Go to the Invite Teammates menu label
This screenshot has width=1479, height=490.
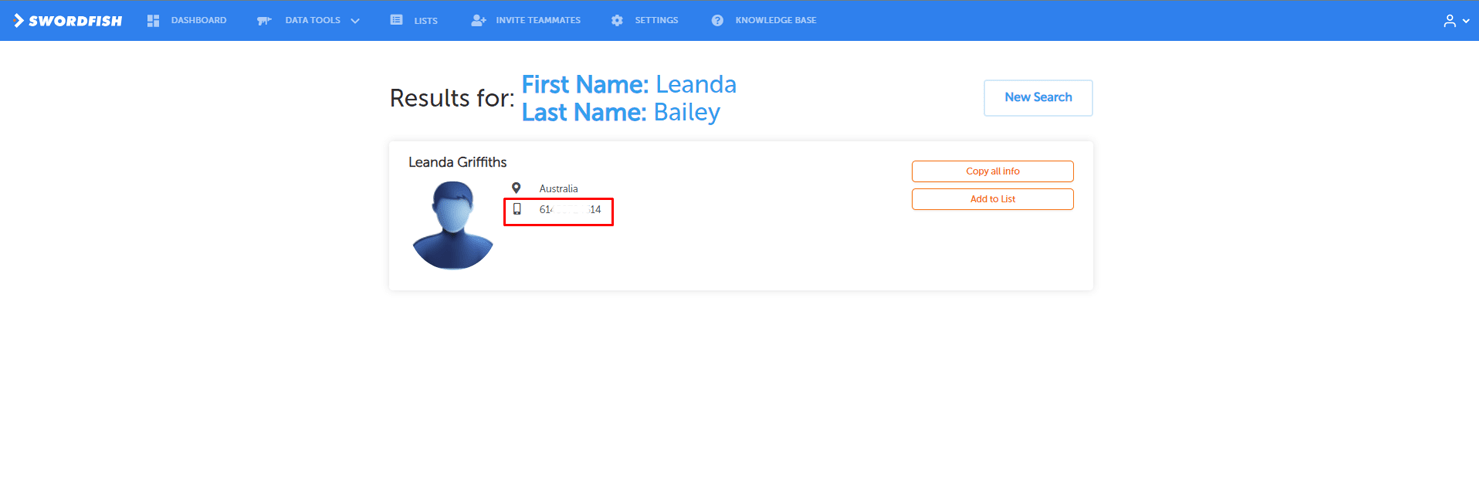point(538,20)
